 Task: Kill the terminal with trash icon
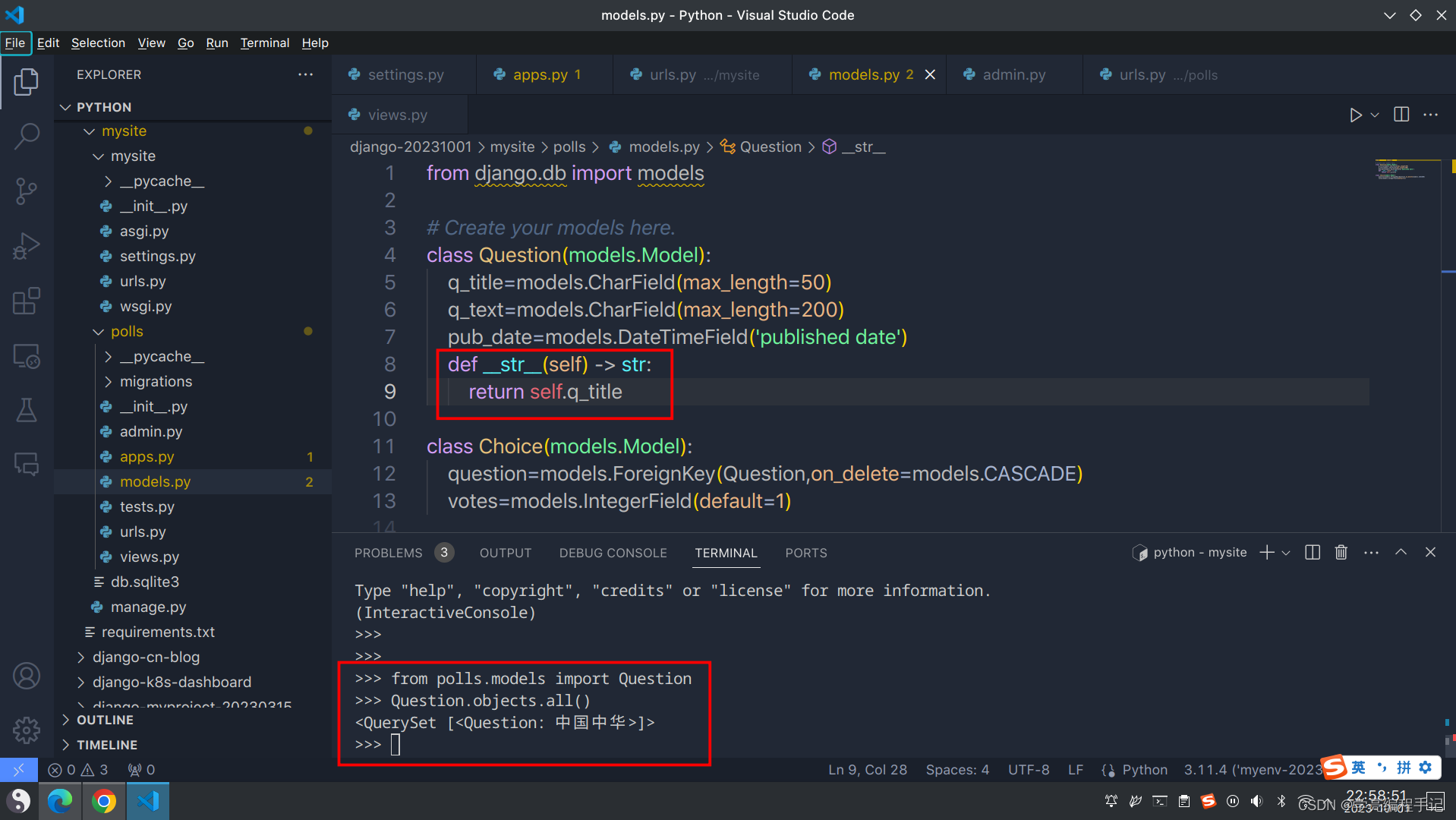(1341, 553)
